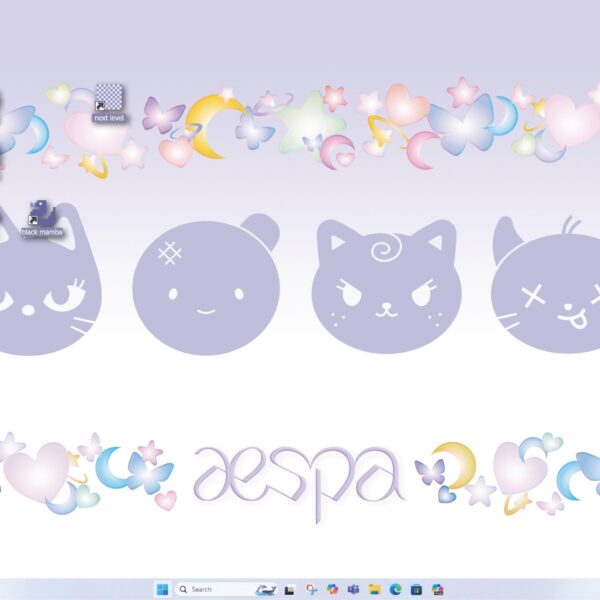Click the rightmost taskbar icon after Microsoft Store

(437, 590)
